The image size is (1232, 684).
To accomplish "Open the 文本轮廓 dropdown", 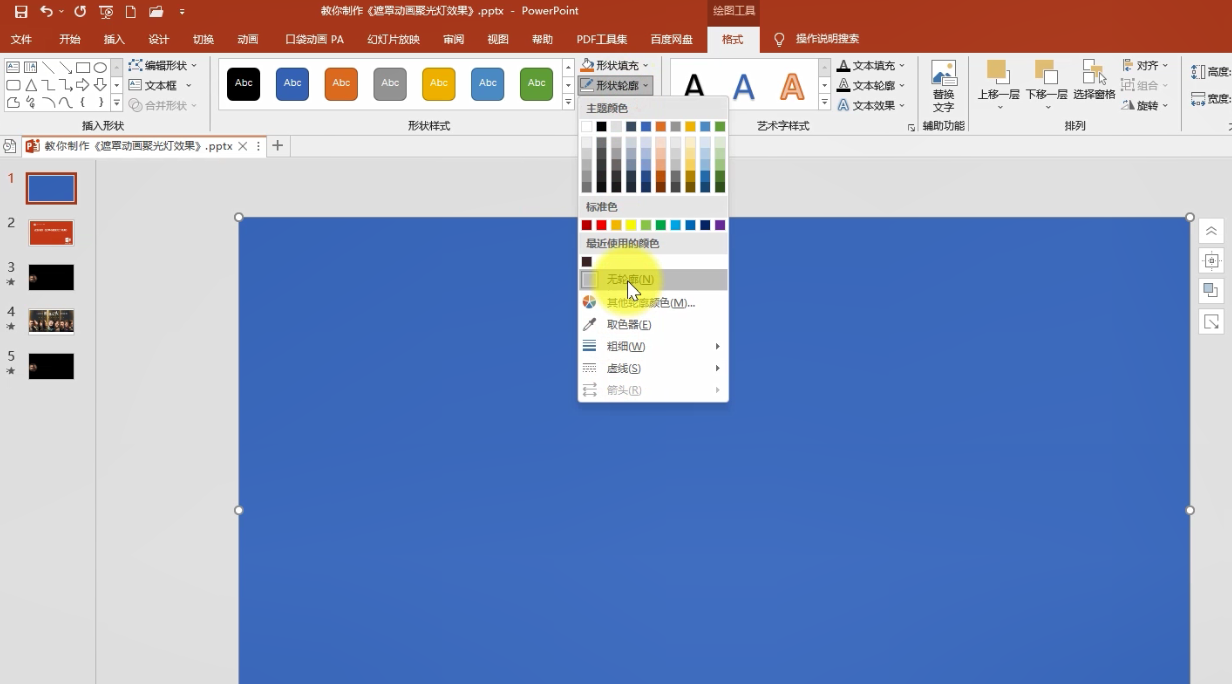I will [871, 86].
